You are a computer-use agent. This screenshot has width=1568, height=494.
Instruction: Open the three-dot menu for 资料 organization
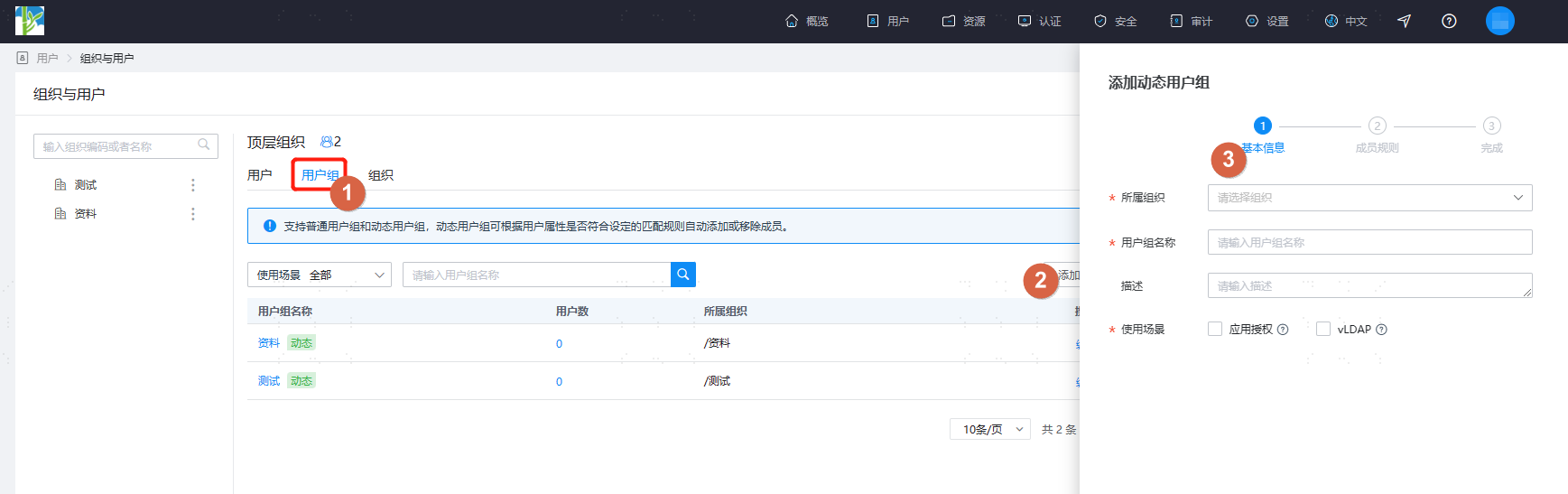tap(192, 214)
